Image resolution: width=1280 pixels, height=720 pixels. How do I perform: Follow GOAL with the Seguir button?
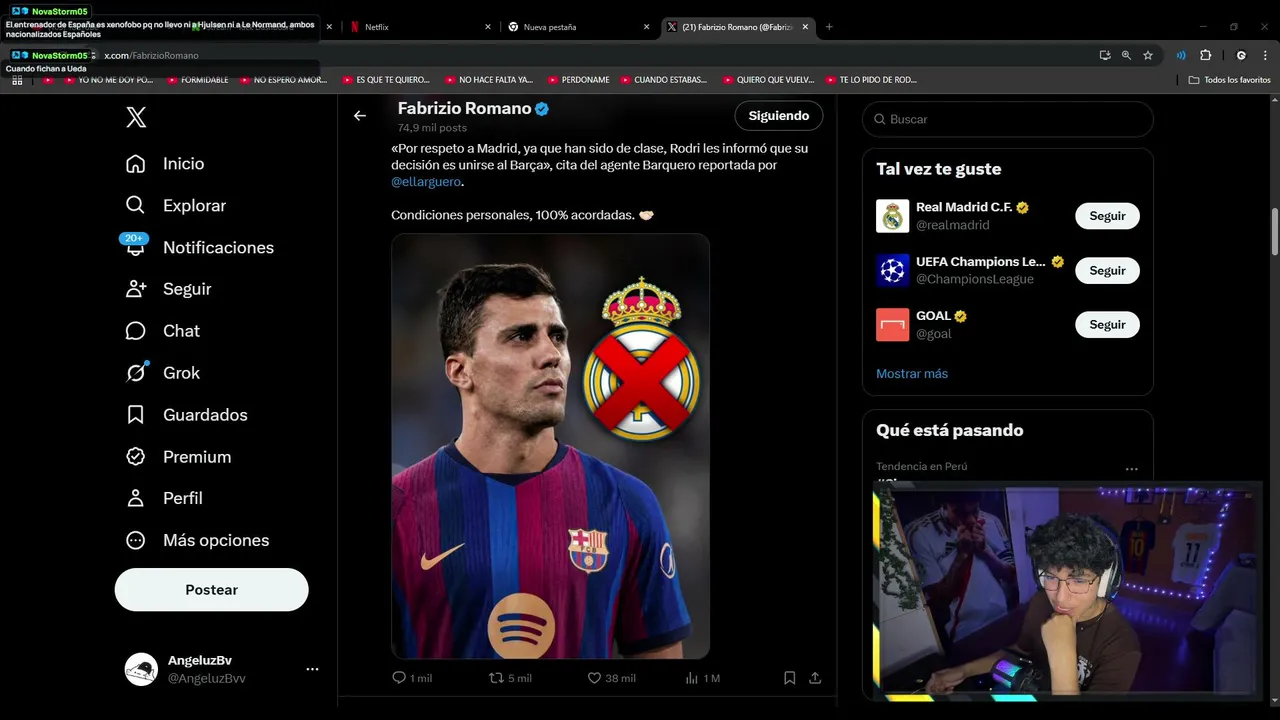click(x=1107, y=325)
